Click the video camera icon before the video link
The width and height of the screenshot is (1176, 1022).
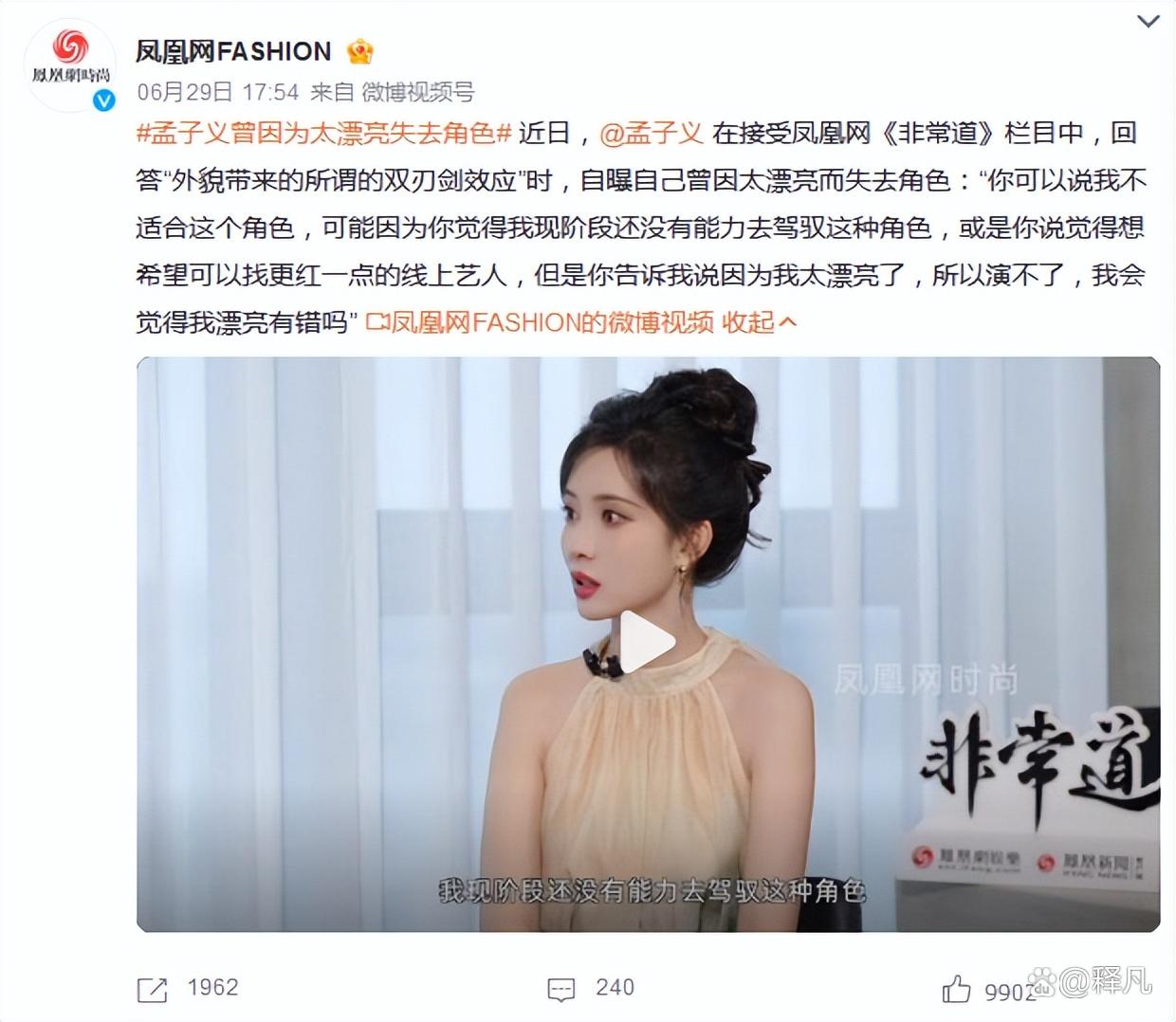point(377,323)
